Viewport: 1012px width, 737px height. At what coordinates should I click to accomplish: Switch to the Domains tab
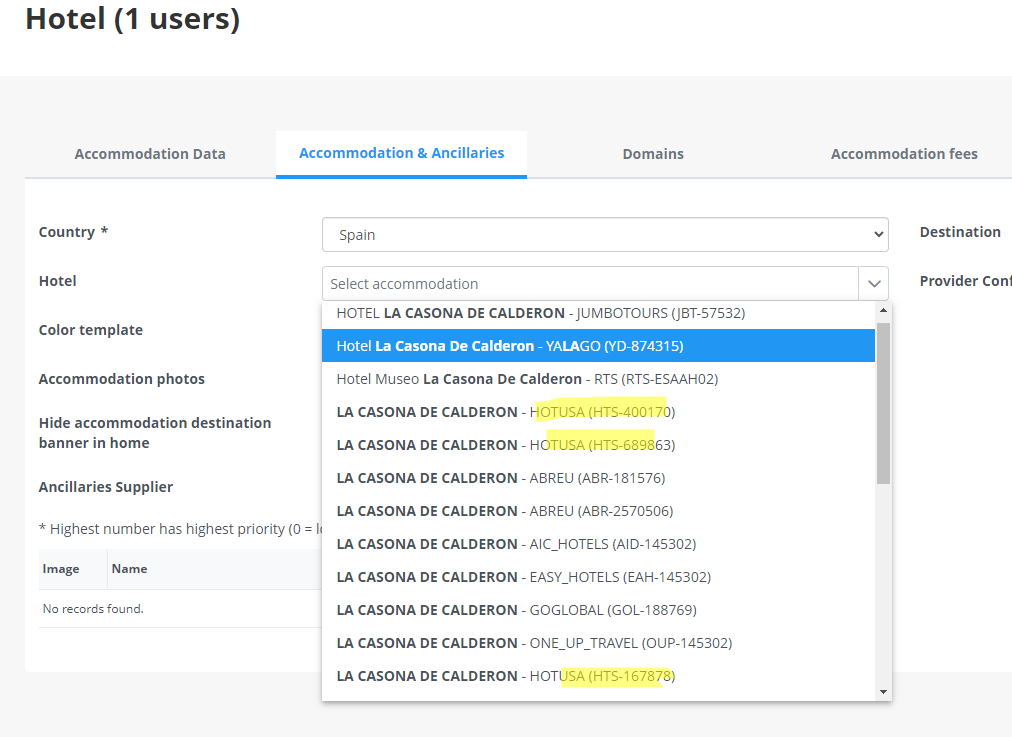653,154
